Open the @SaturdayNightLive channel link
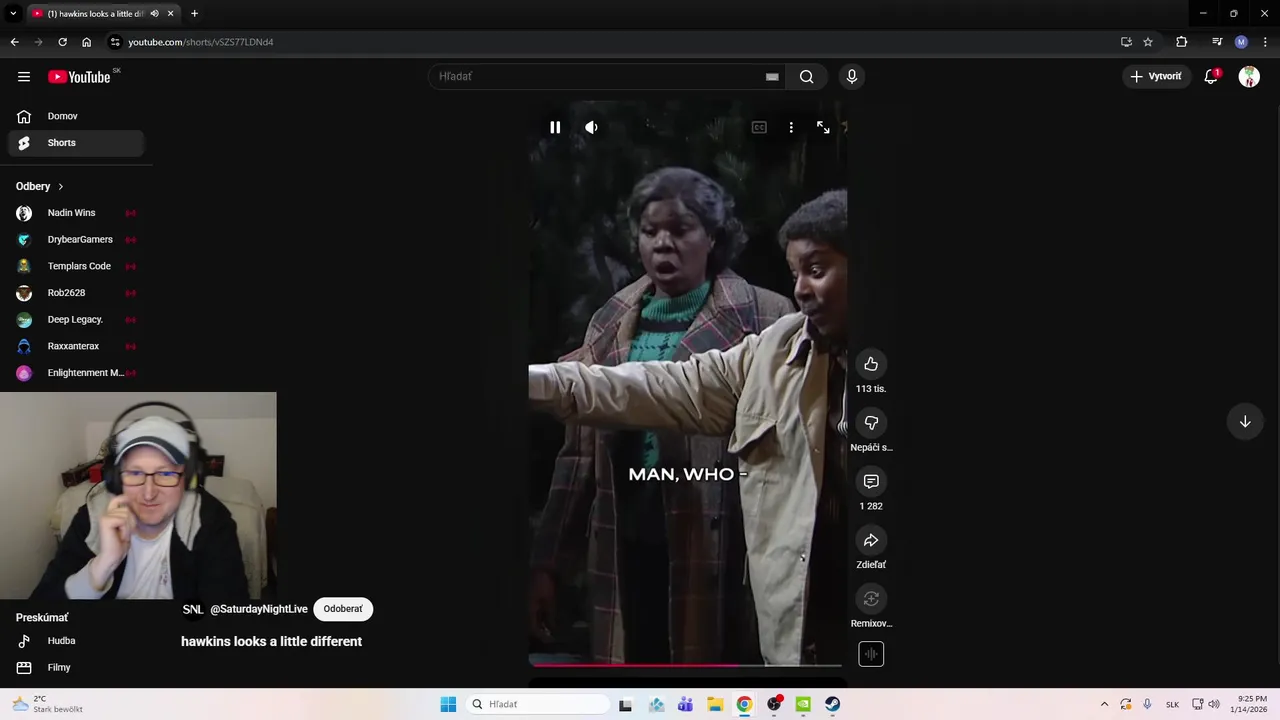Screen dimensions: 1280x720 [x=259, y=609]
